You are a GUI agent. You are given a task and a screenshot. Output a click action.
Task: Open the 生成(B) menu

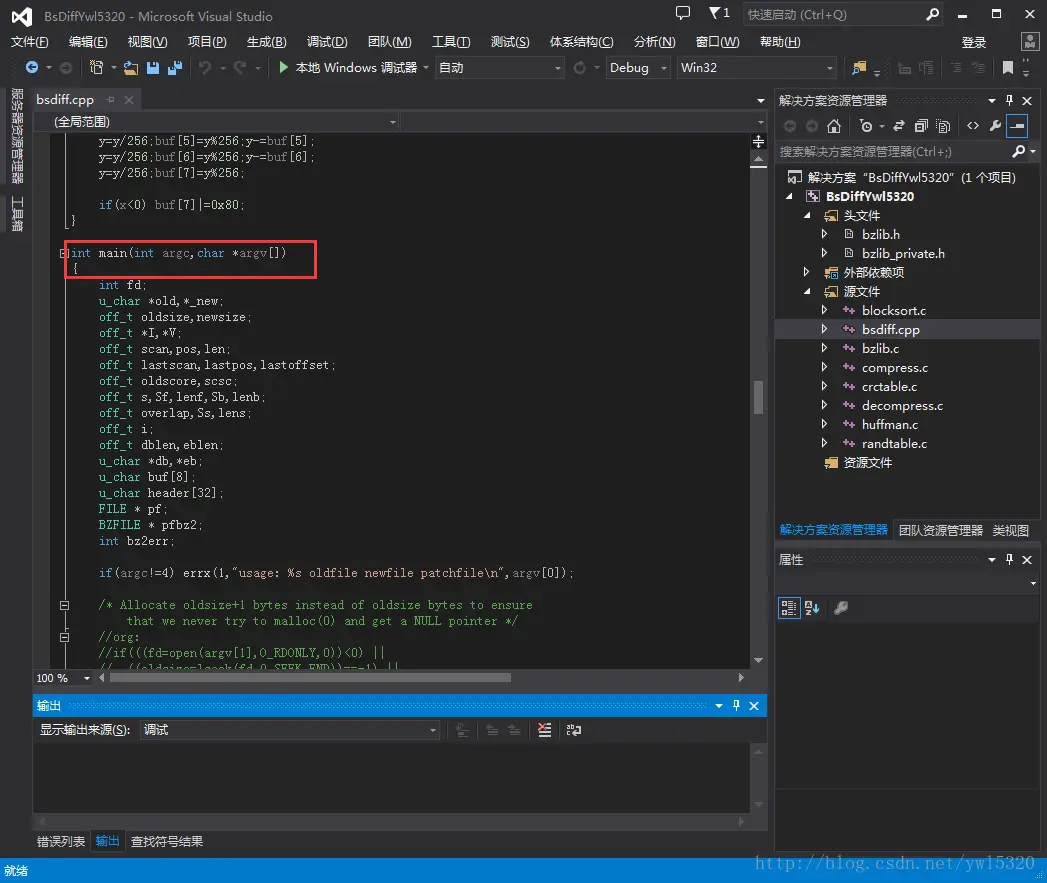click(266, 42)
